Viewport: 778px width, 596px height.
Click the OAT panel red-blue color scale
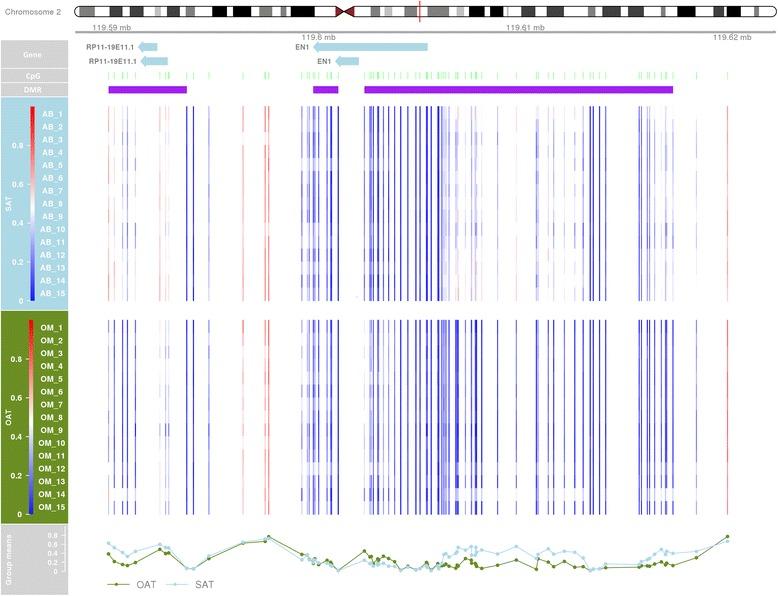(32, 417)
